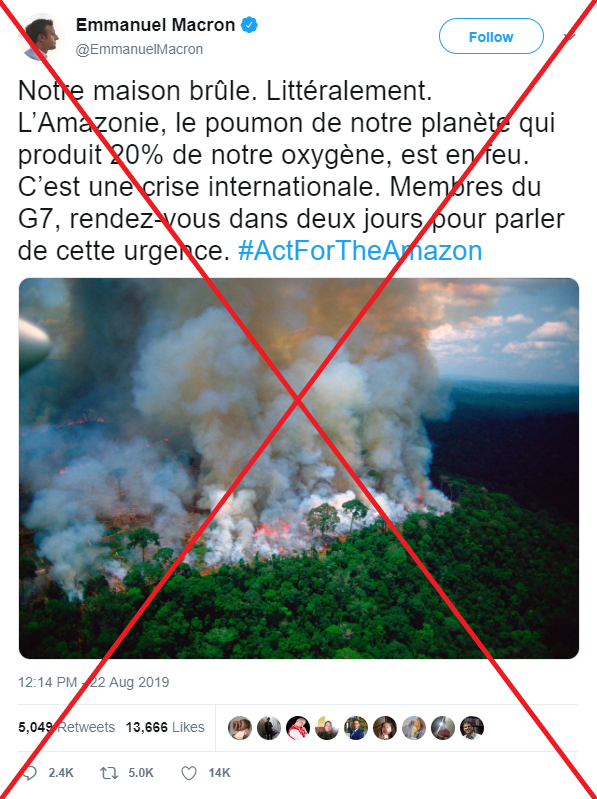Click the fifth liker avatar in suit
597x799 pixels.
tap(356, 728)
